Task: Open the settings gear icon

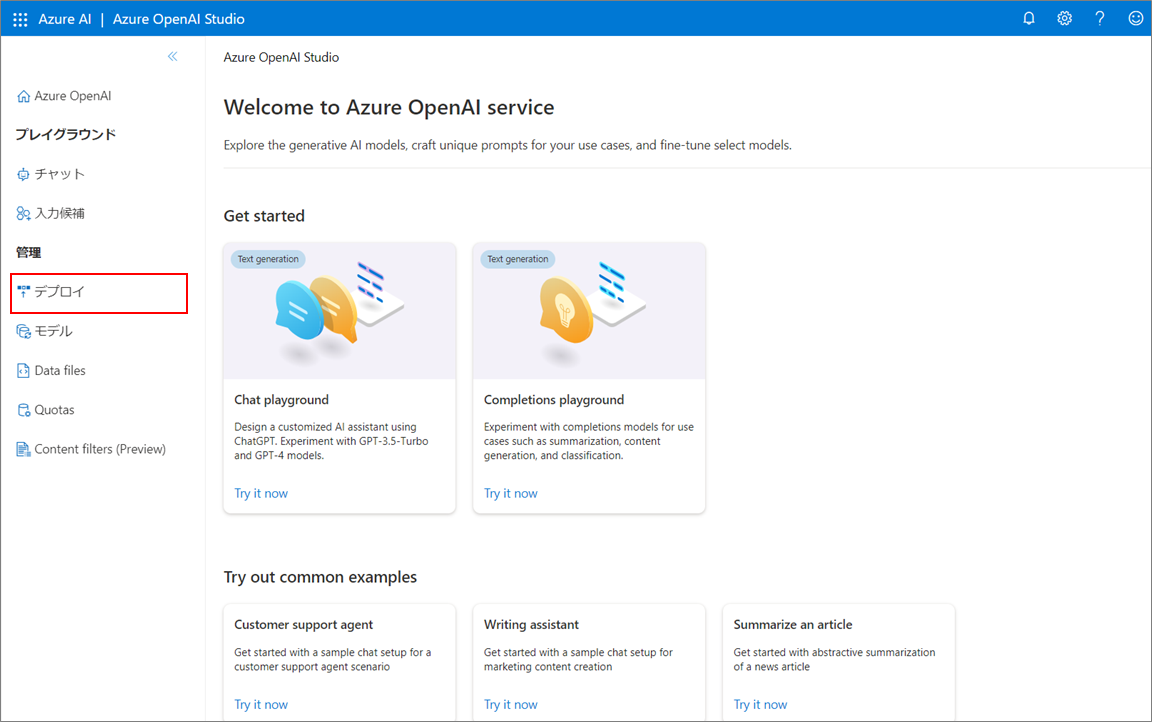Action: tap(1064, 18)
